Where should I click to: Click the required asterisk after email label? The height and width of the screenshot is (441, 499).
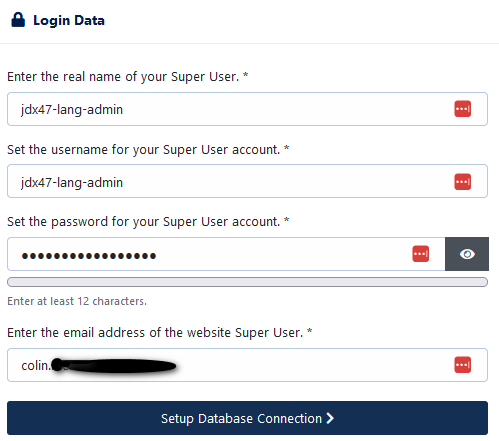(309, 331)
